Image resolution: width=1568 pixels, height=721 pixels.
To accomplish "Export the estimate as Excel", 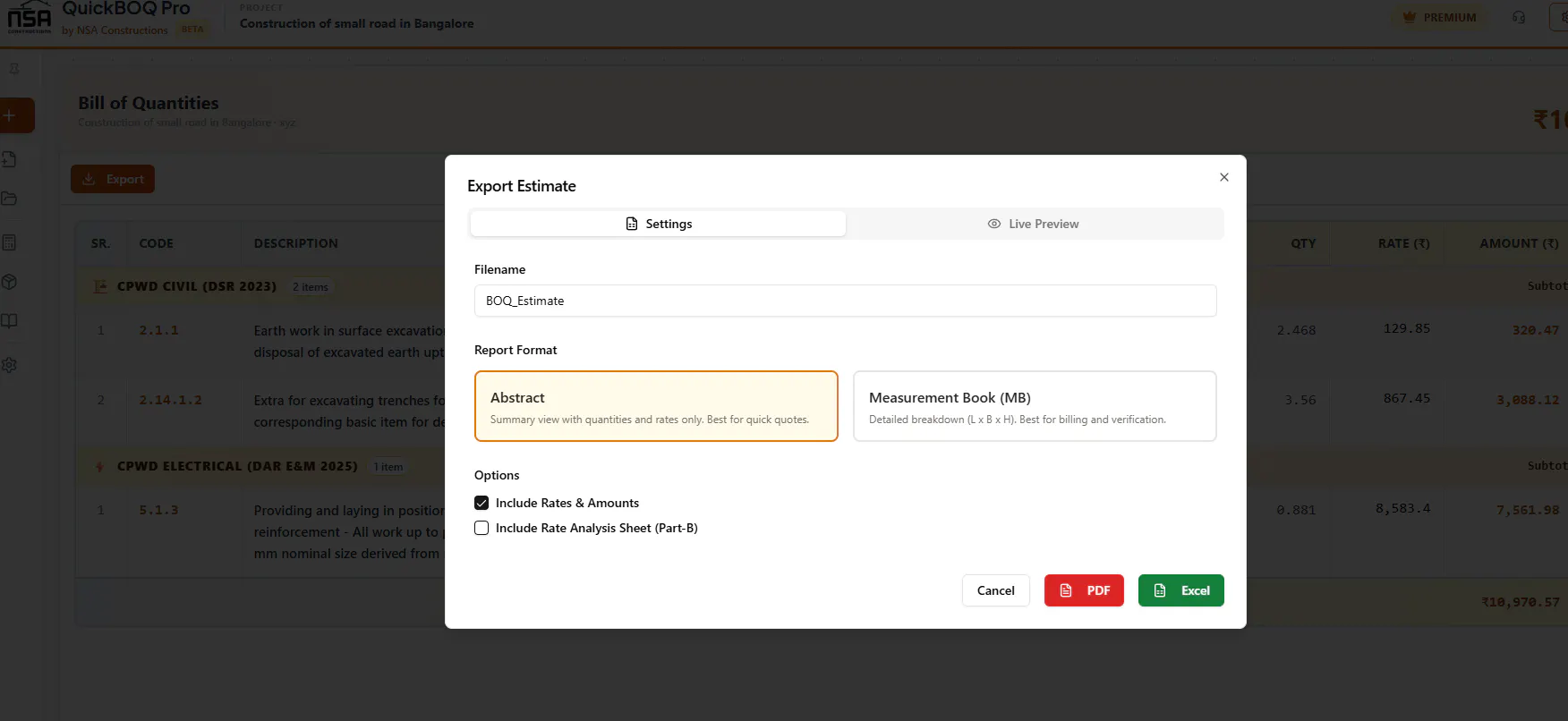I will click(x=1181, y=590).
